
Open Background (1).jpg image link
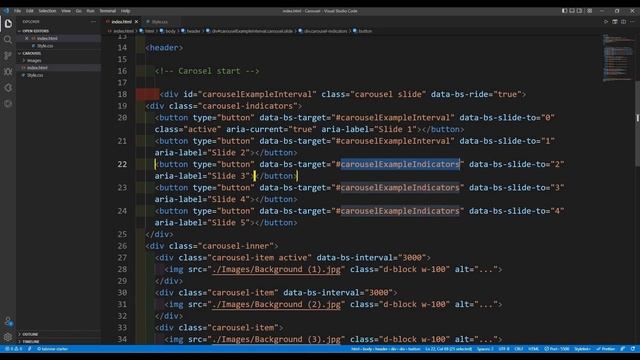point(276,269)
